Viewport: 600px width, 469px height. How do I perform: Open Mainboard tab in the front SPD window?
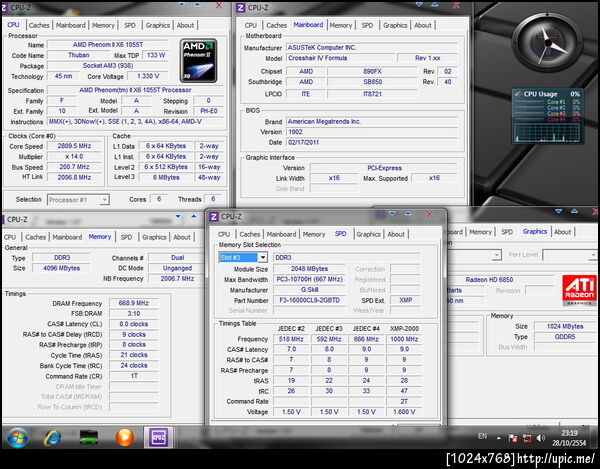[x=281, y=234]
